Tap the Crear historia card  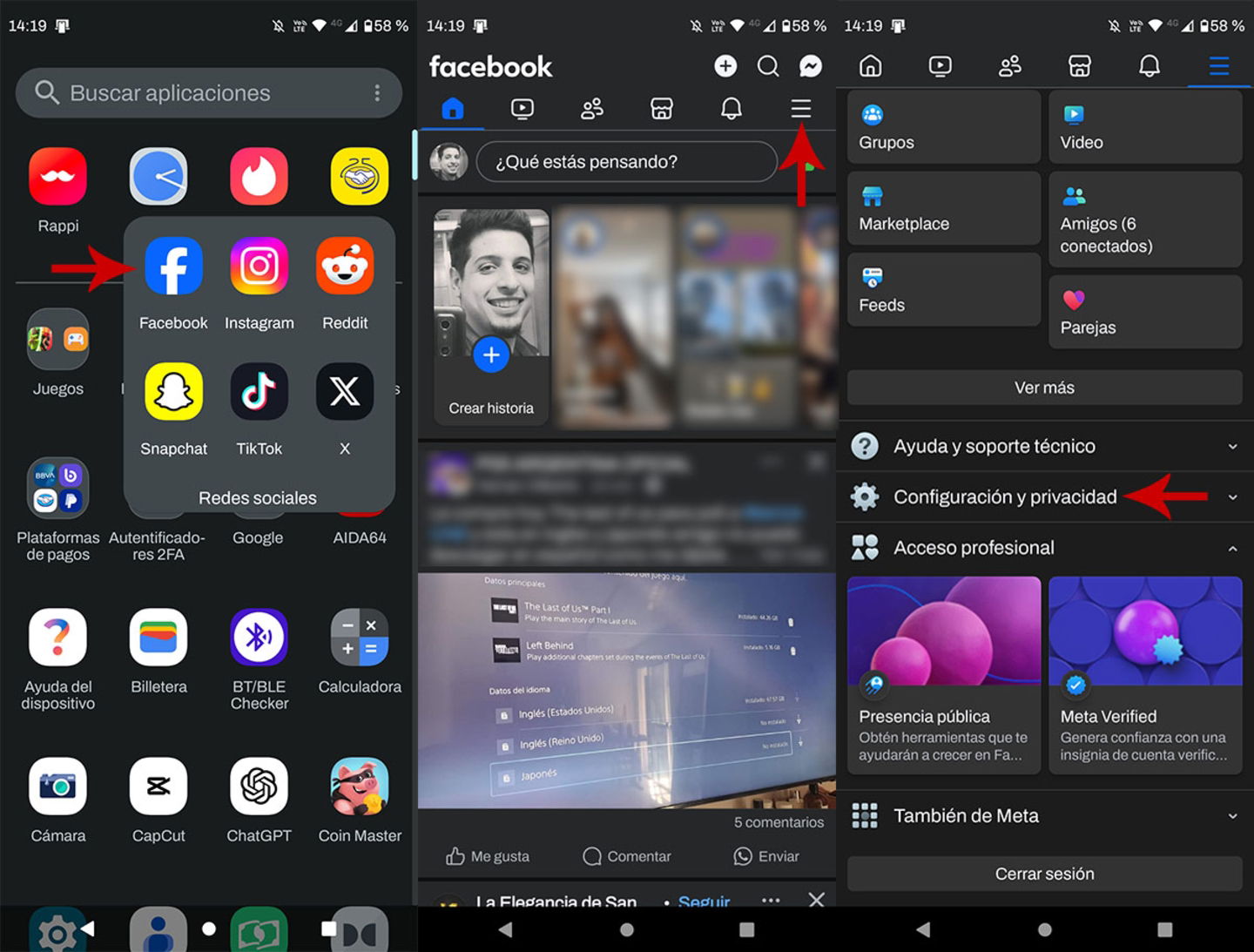pyautogui.click(x=491, y=318)
